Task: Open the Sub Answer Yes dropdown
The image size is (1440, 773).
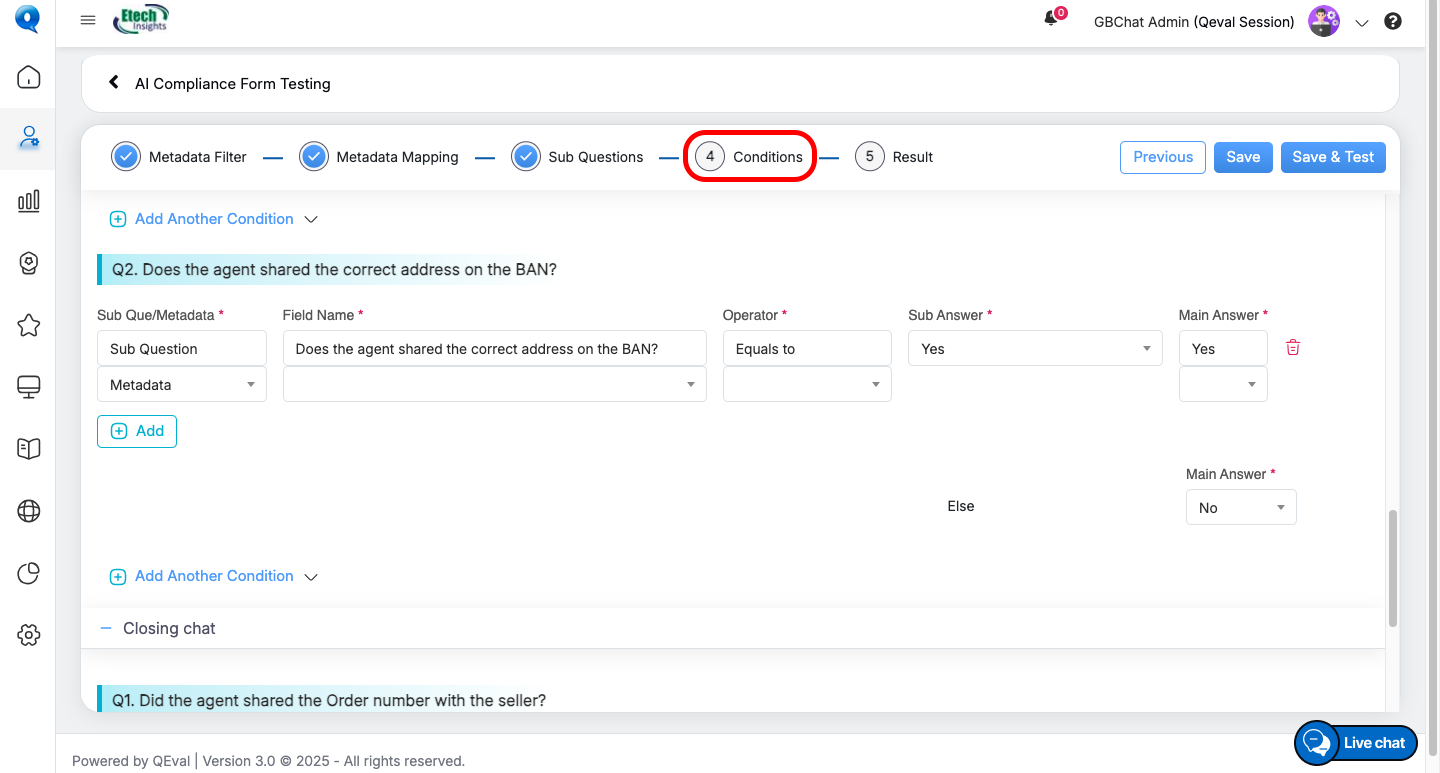Action: pyautogui.click(x=1035, y=349)
